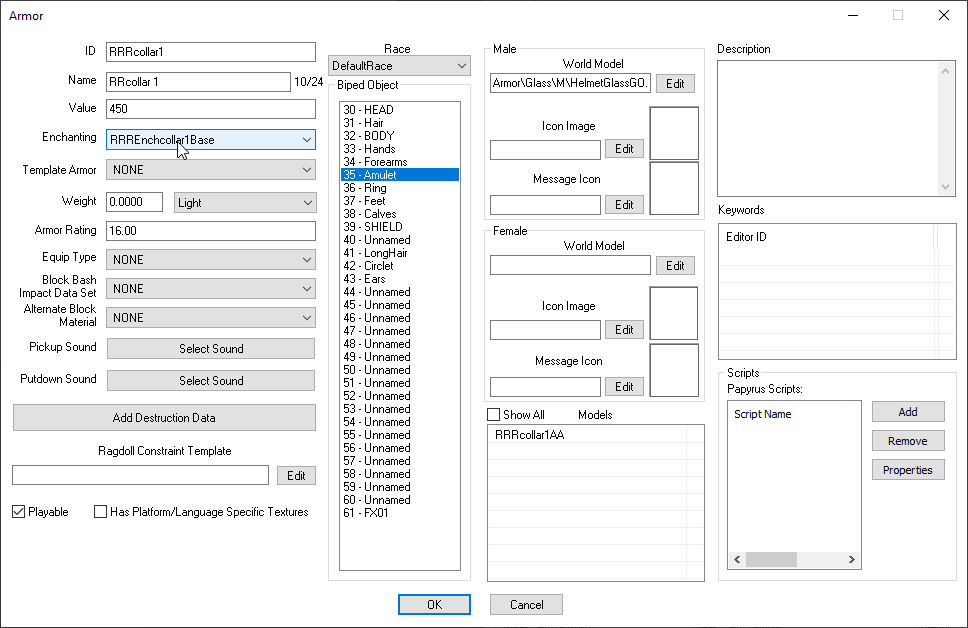Screen dimensions: 968x628
Task: Select '31 - Hair' biped slot
Action: click(399, 123)
